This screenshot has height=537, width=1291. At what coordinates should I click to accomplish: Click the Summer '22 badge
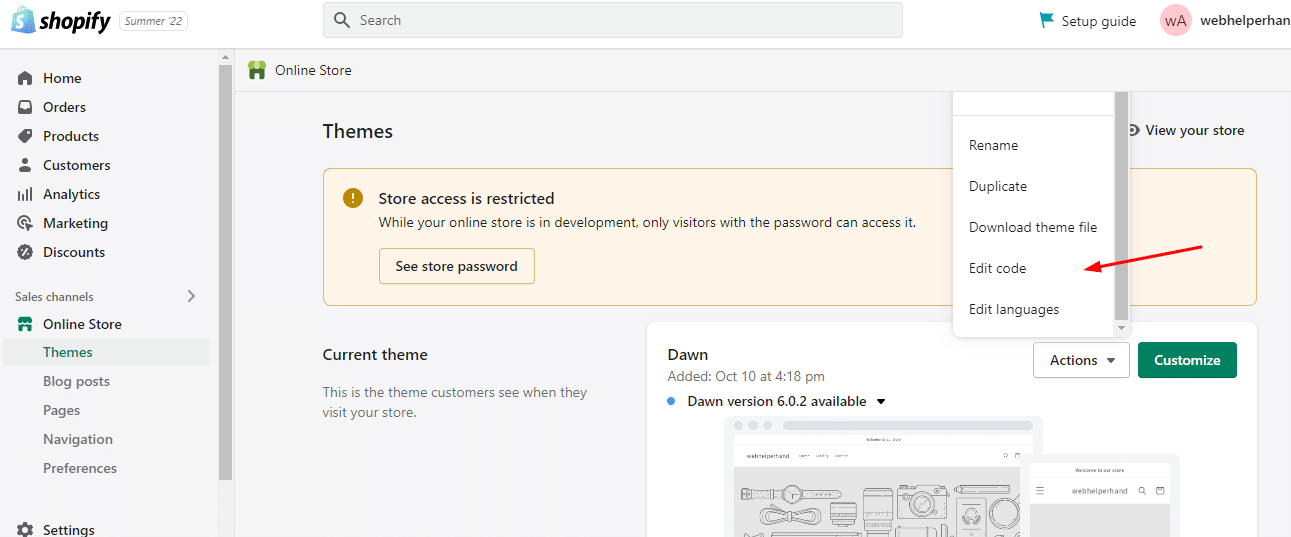(153, 21)
